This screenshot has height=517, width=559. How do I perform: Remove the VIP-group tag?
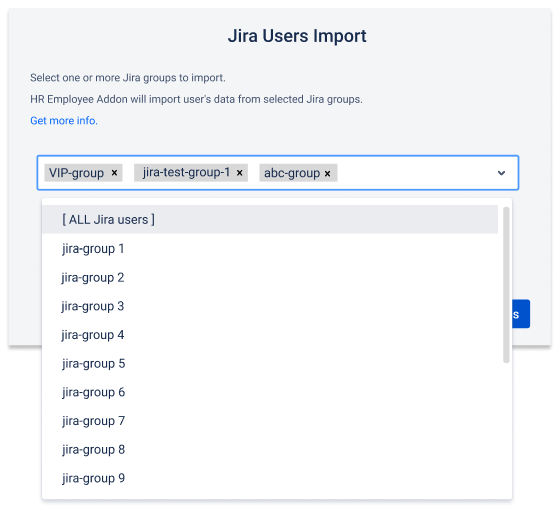click(114, 173)
